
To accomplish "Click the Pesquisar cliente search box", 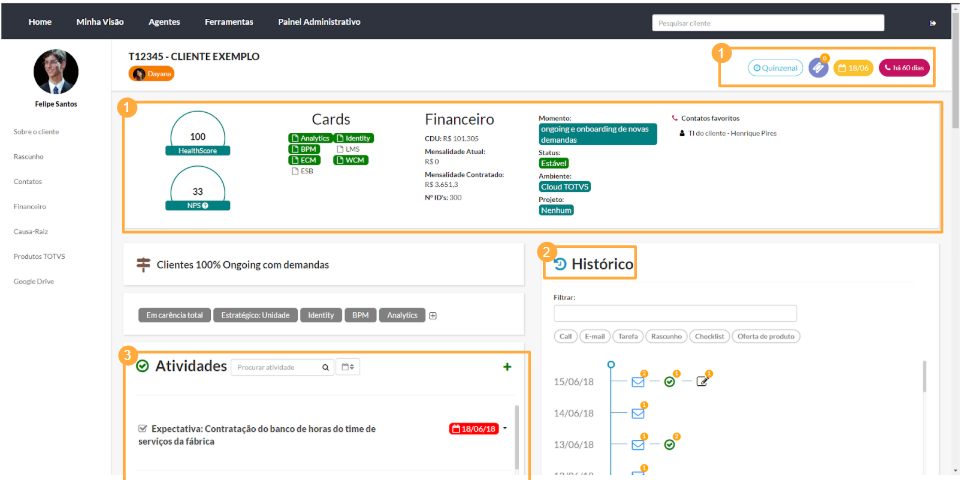I will (x=768, y=23).
